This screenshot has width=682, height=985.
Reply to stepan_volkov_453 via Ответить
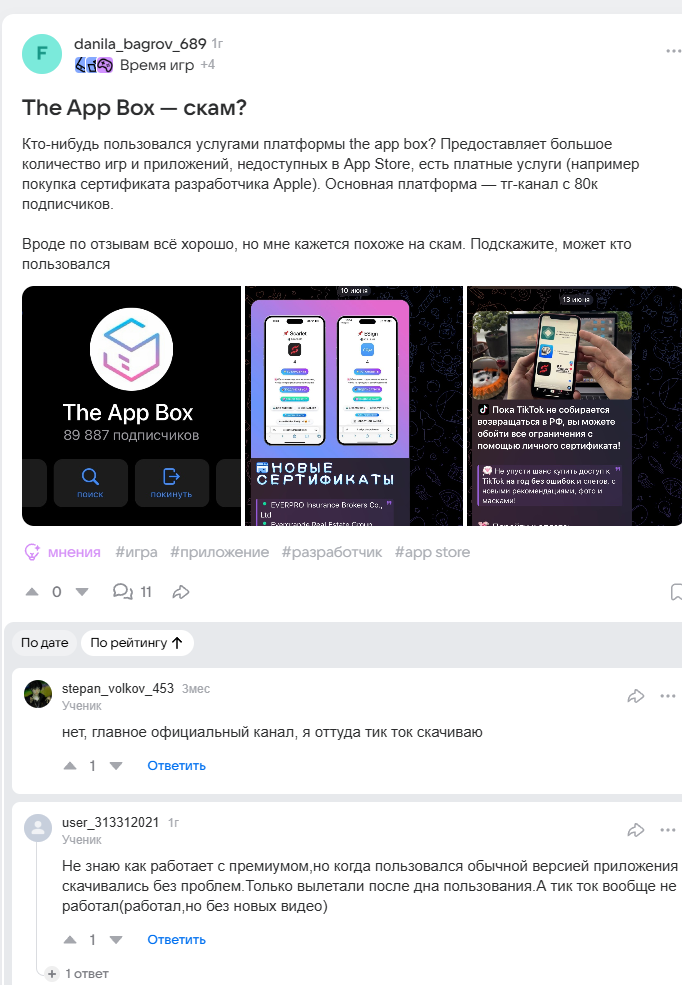pyautogui.click(x=176, y=766)
